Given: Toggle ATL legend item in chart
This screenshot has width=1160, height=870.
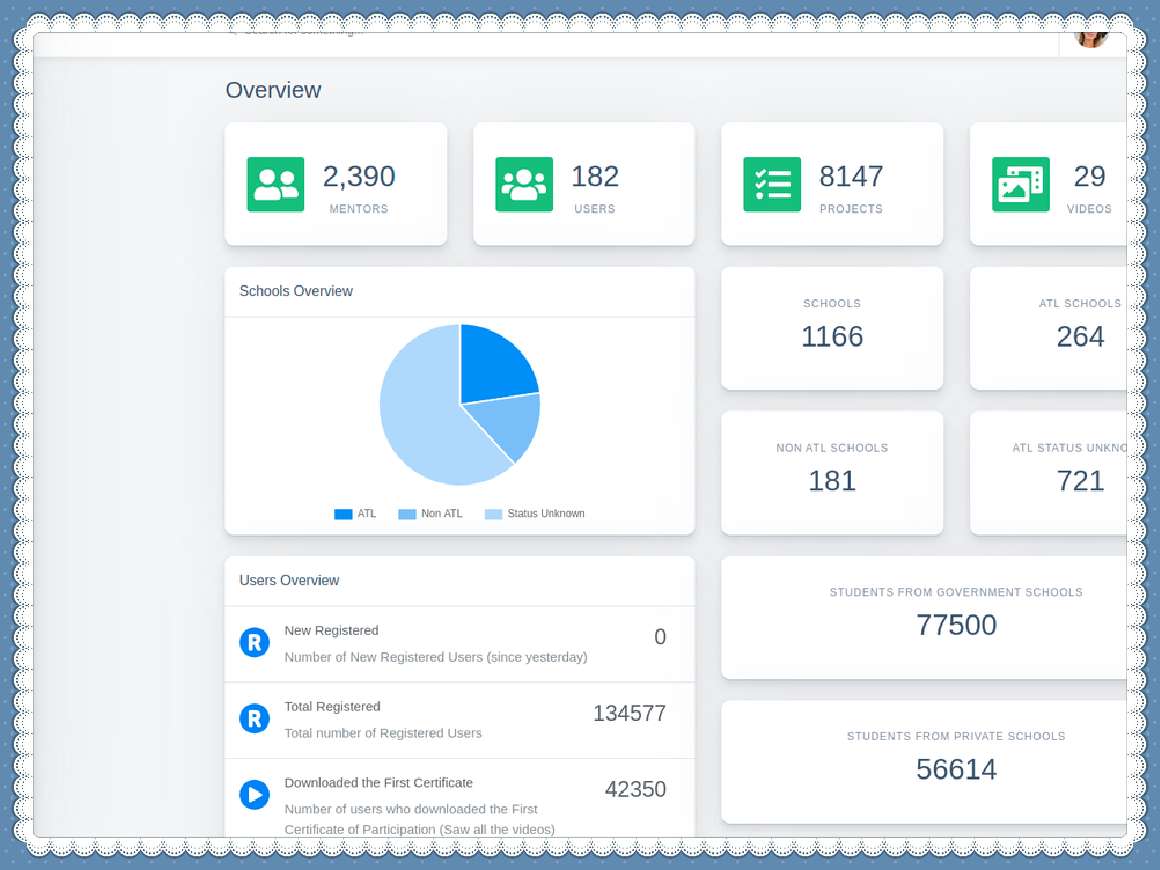Looking at the screenshot, I should click(x=355, y=514).
